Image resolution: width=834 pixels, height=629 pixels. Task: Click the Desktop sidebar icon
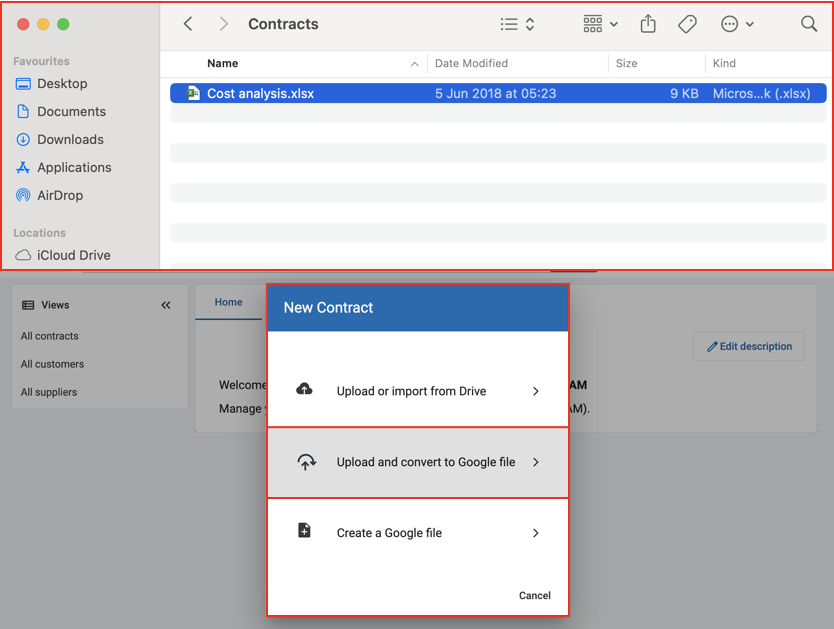coord(23,84)
